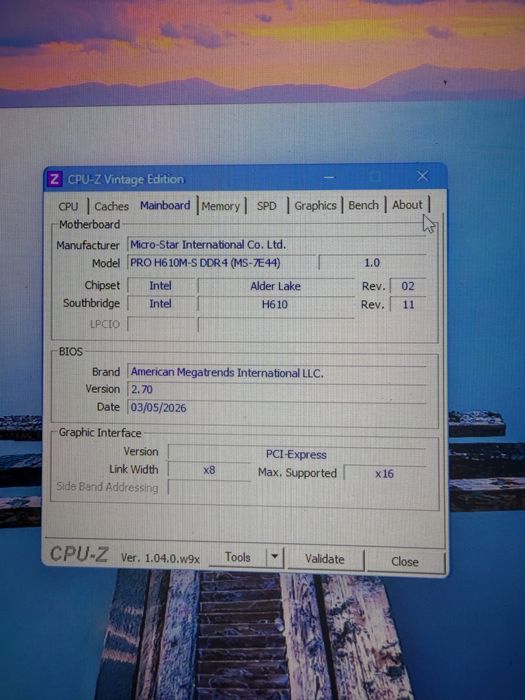The height and width of the screenshot is (700, 525).
Task: Click the CPU-Z Vintage Edition title bar
Action: click(x=245, y=179)
